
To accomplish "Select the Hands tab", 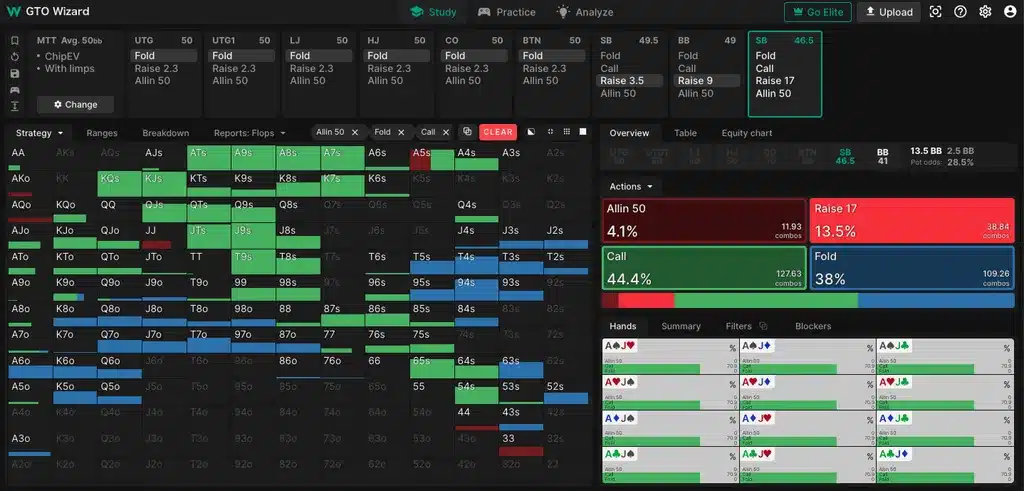I will click(623, 326).
